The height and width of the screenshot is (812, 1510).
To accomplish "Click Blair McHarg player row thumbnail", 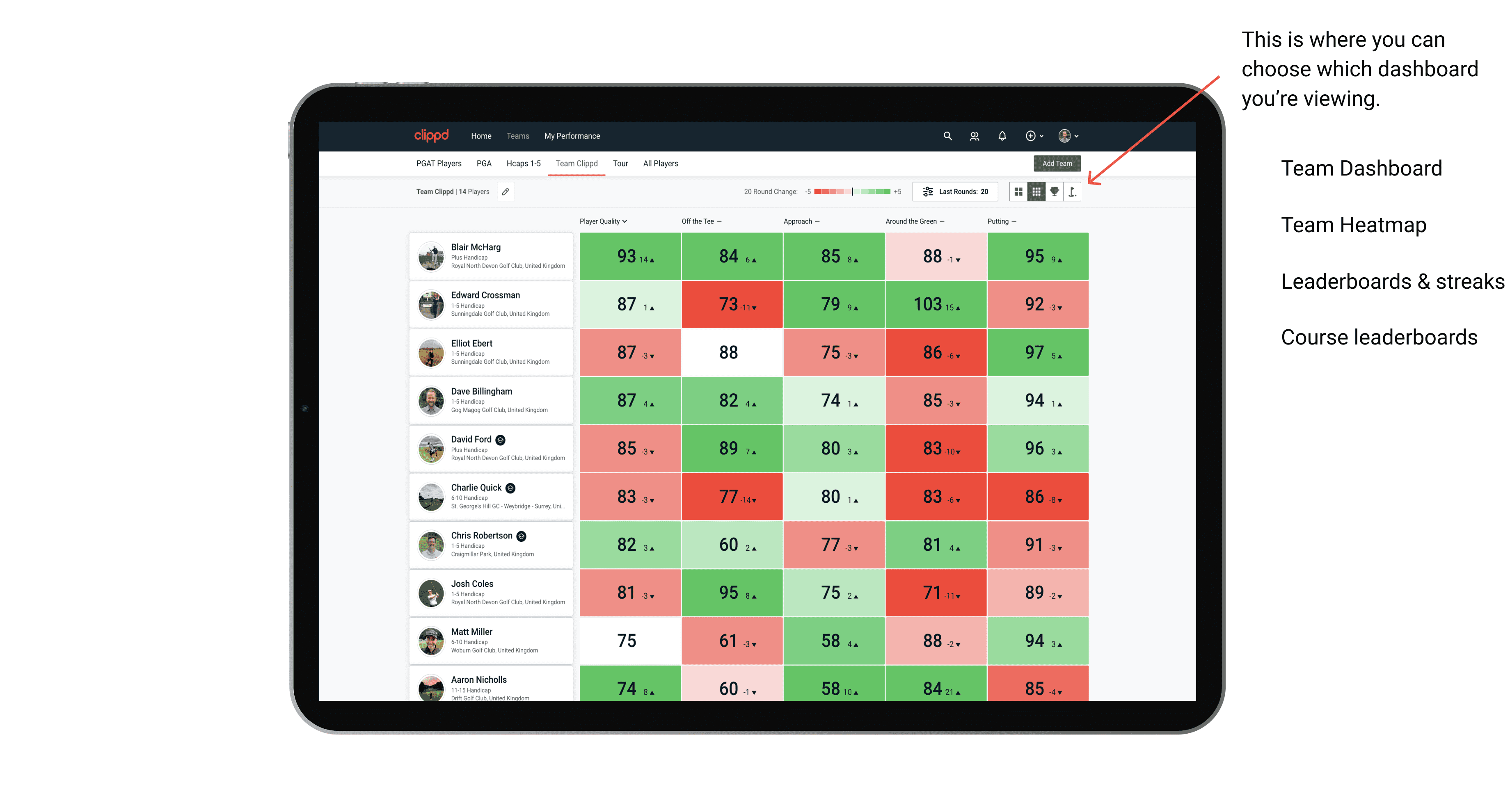I will [432, 258].
